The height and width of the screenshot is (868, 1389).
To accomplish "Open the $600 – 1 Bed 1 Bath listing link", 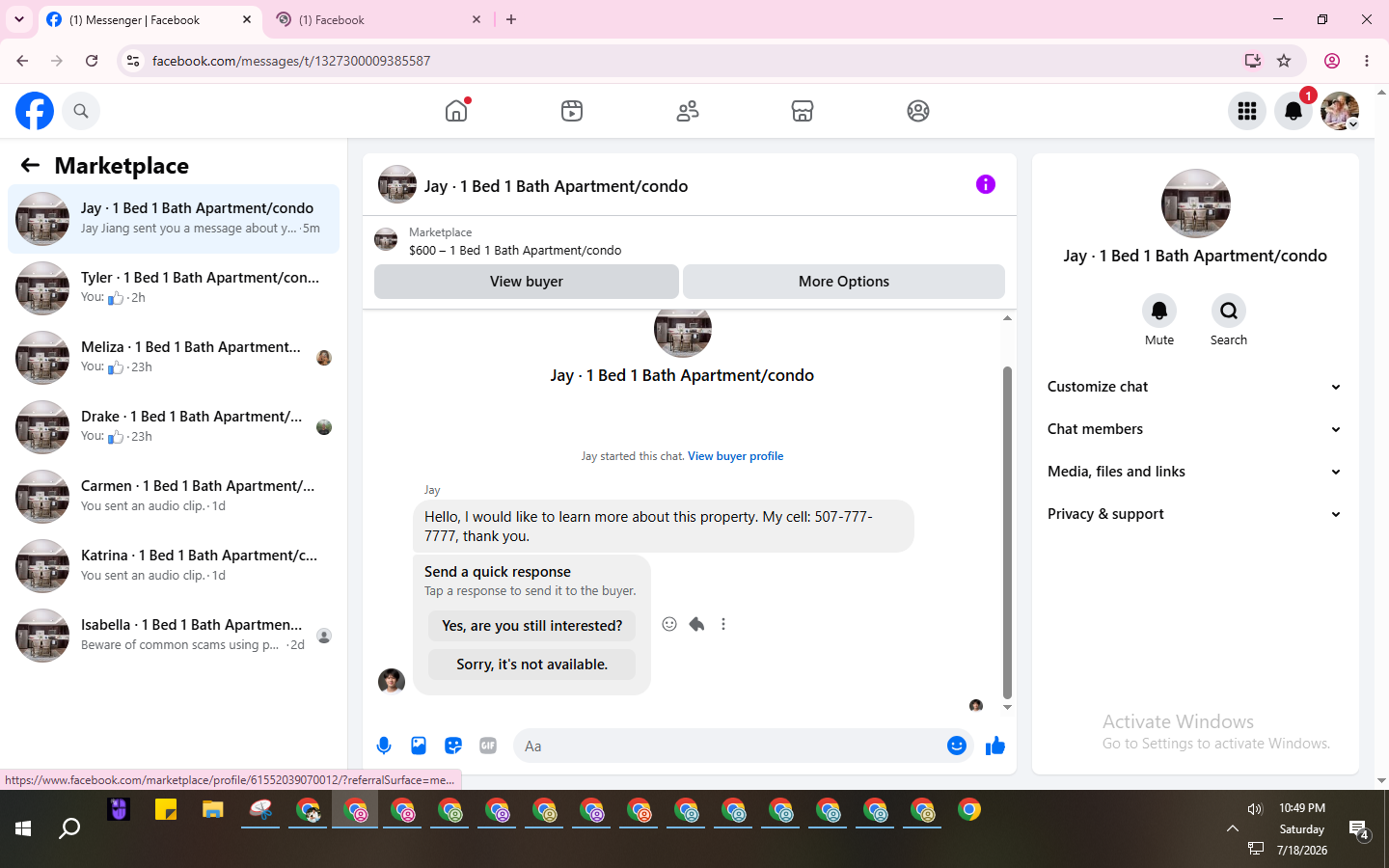I will (x=515, y=250).
